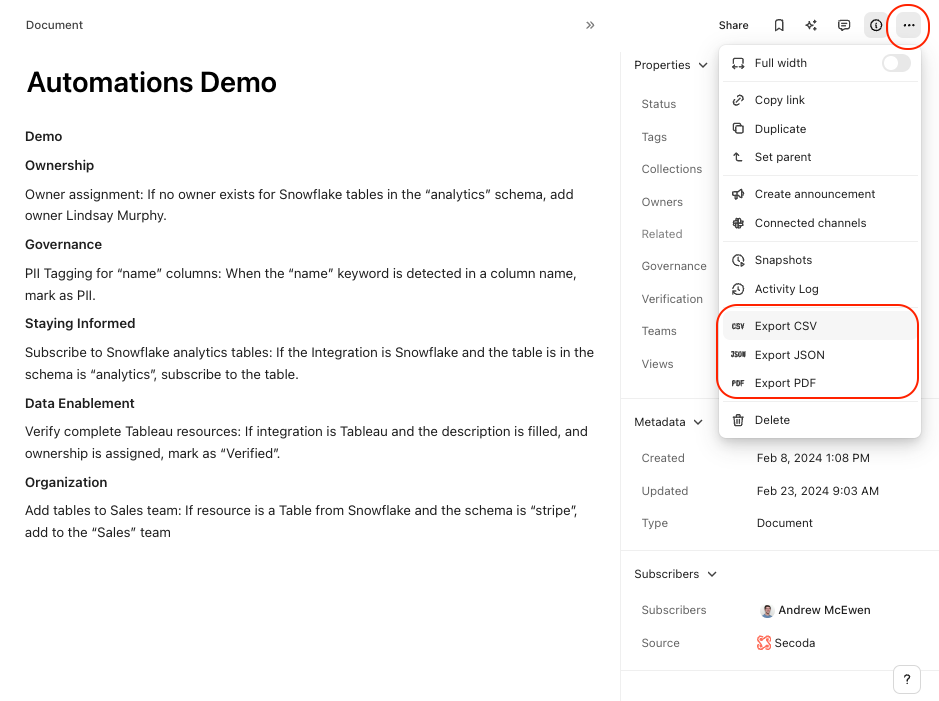
Task: Click the three-dot more options button
Action: coord(908,25)
